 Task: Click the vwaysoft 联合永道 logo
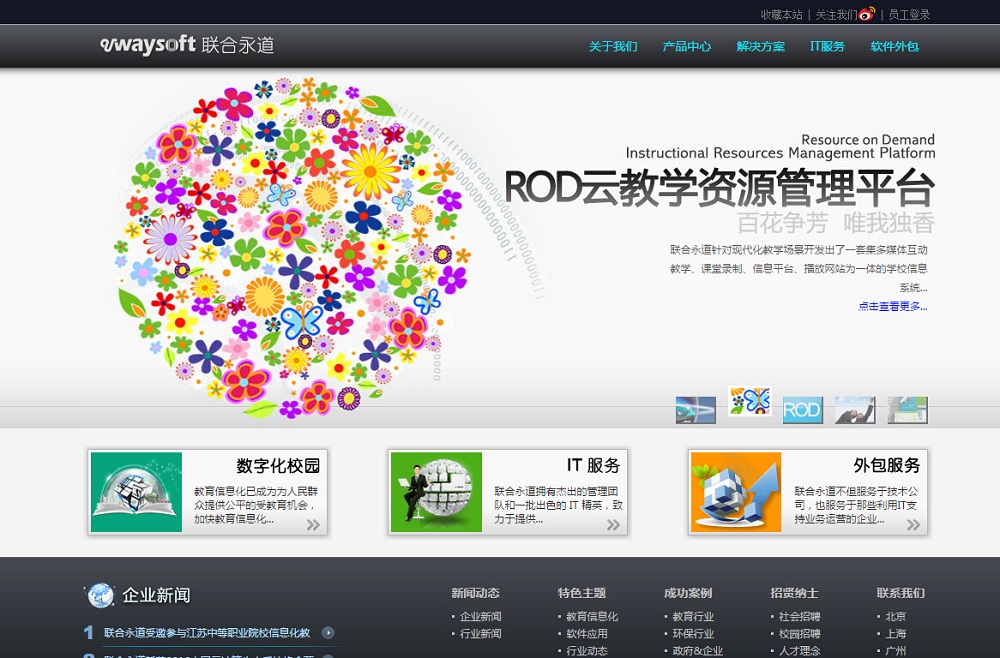pyautogui.click(x=187, y=45)
